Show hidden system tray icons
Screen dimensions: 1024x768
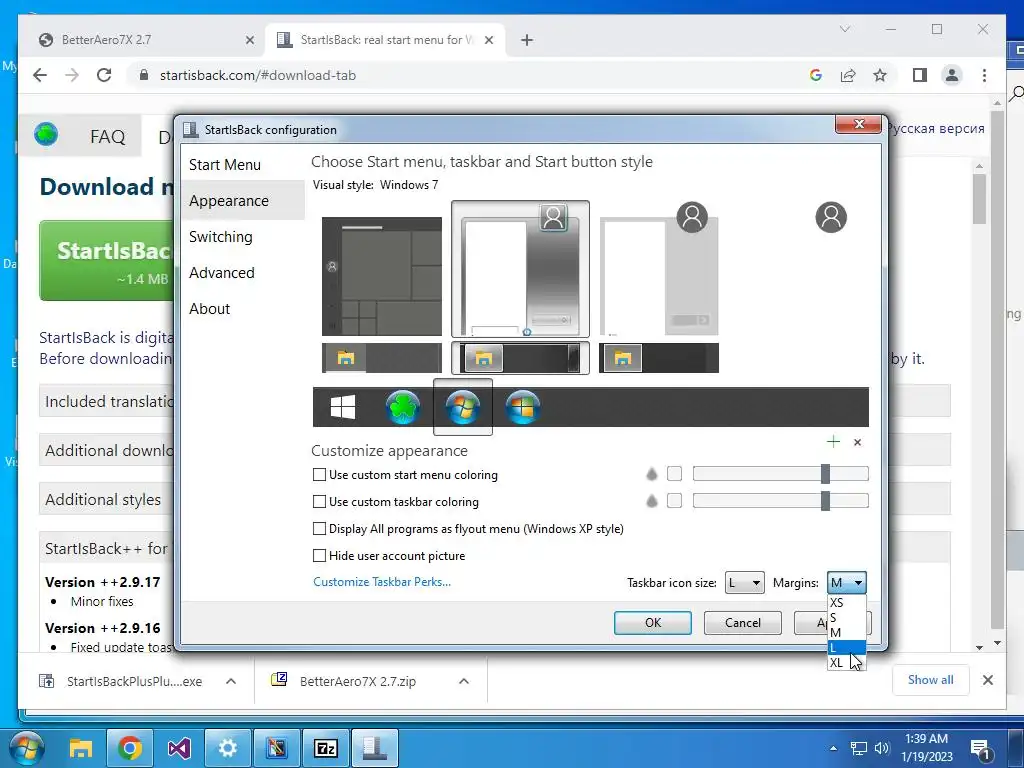click(x=833, y=748)
